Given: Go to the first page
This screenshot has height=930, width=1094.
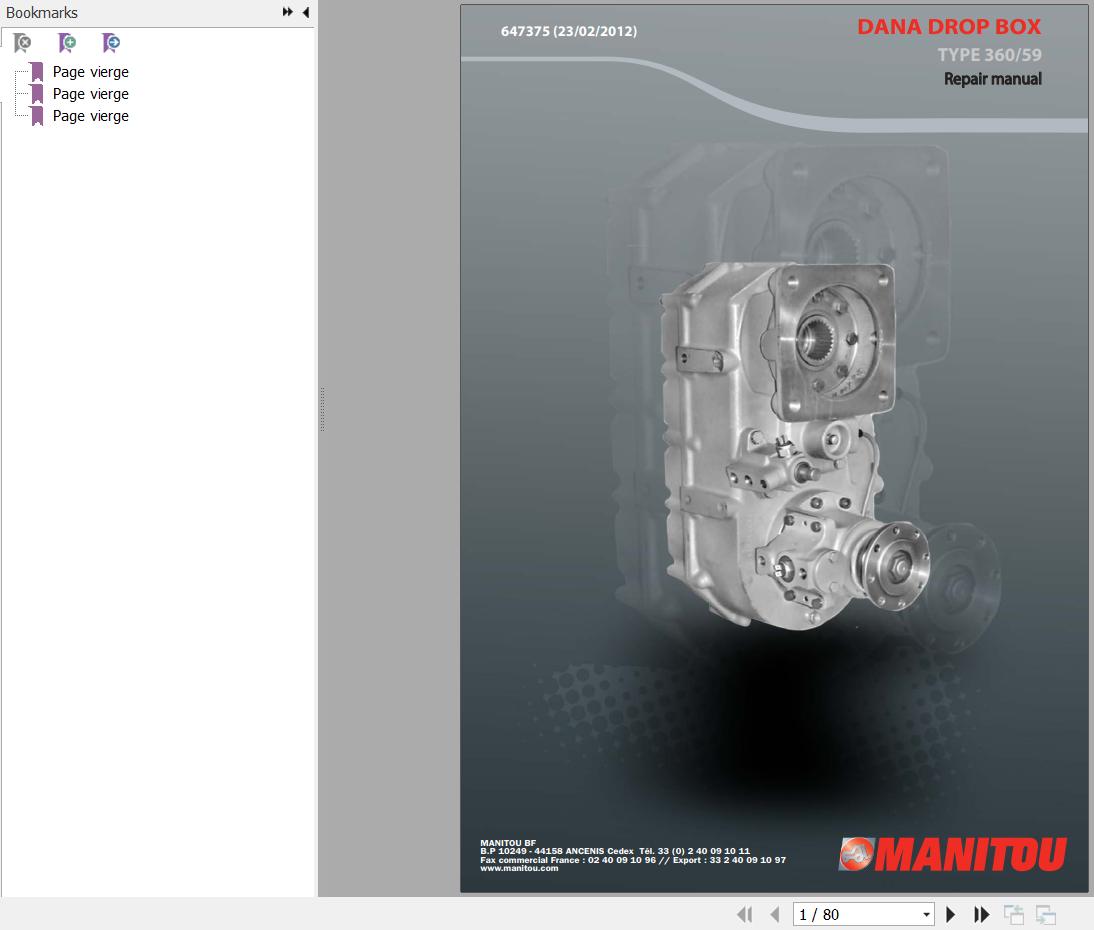Looking at the screenshot, I should 744,914.
